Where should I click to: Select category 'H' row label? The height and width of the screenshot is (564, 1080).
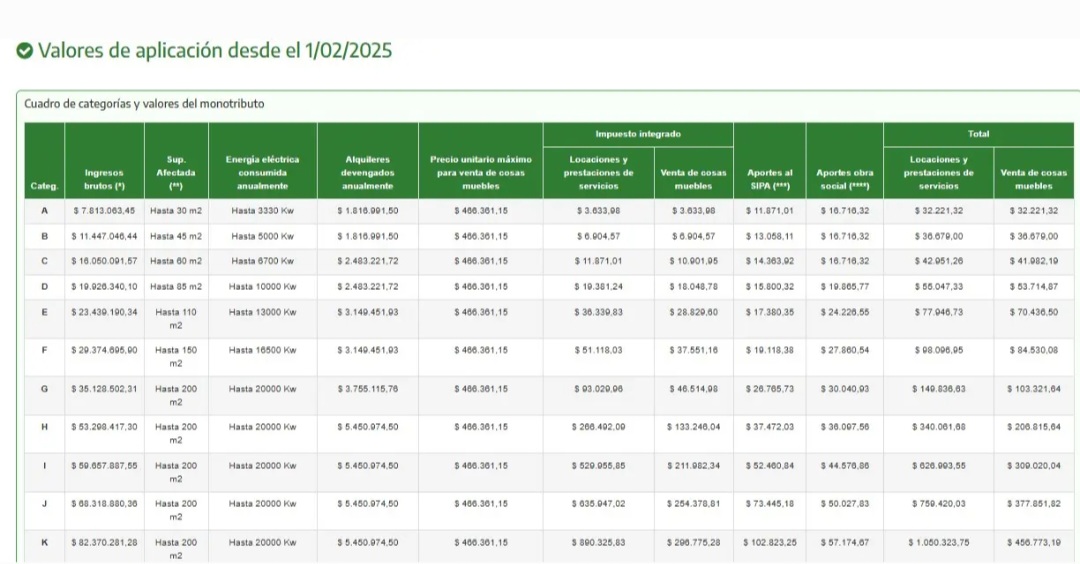coord(44,427)
